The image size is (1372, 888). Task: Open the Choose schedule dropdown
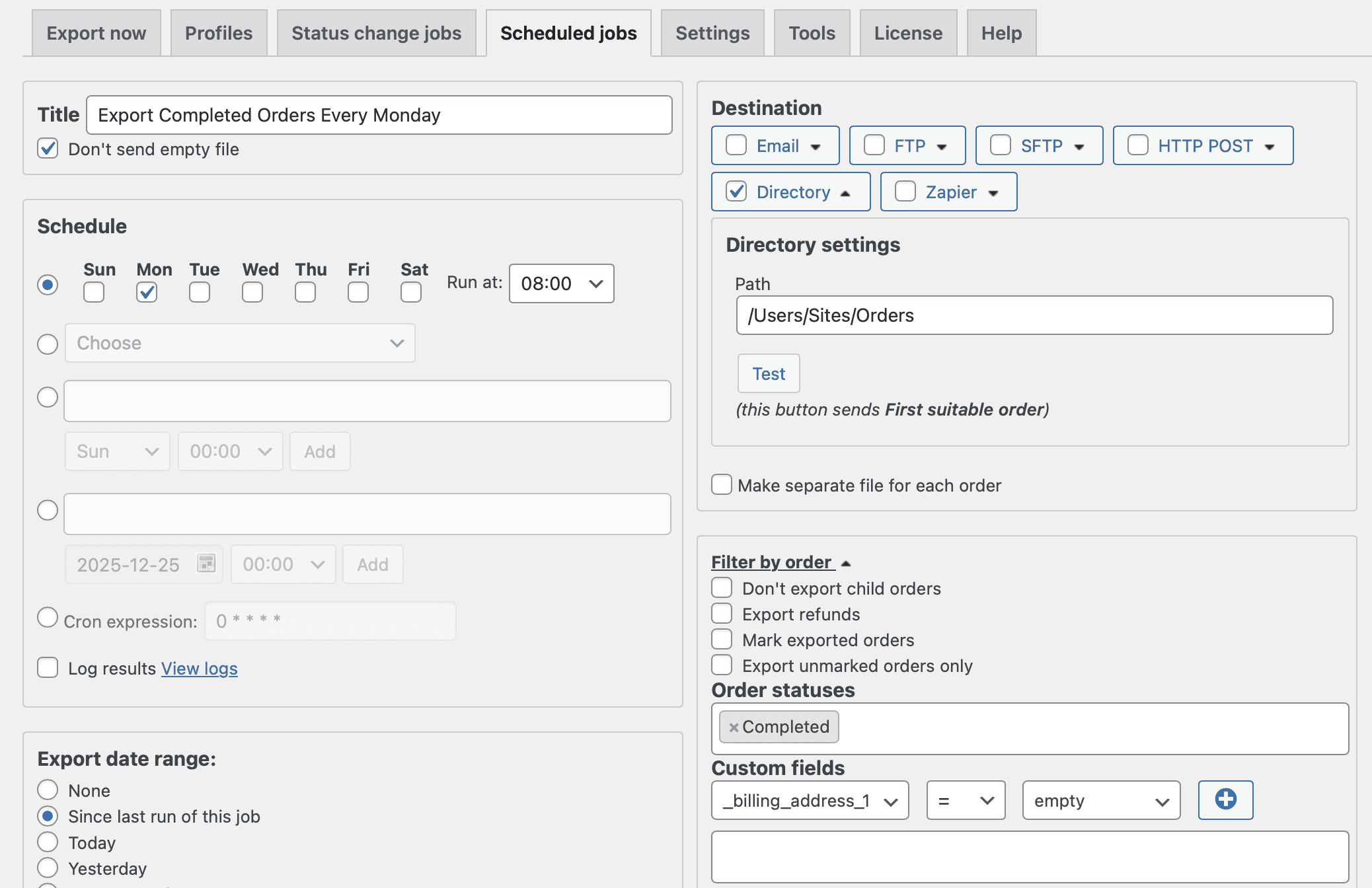click(x=240, y=343)
